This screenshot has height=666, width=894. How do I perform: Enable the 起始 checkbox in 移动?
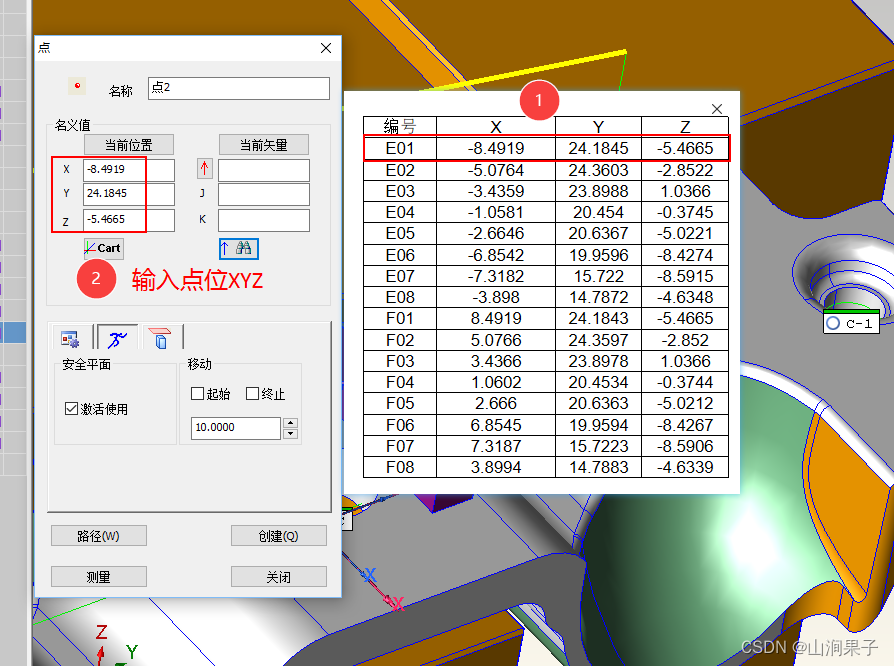point(199,393)
